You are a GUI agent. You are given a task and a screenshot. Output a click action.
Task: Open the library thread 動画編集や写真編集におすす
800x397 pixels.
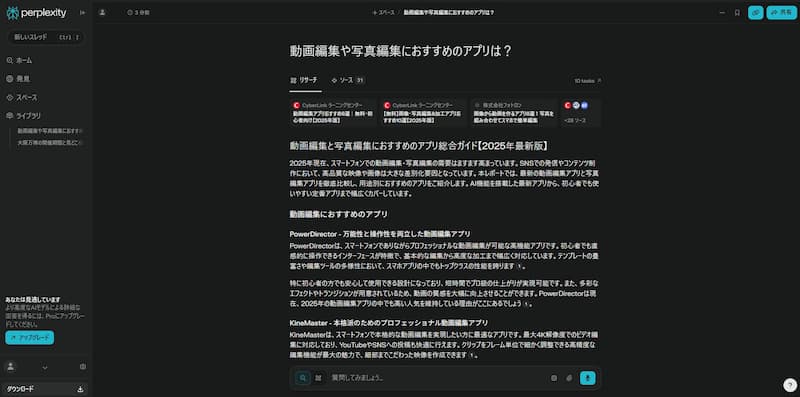coord(50,131)
